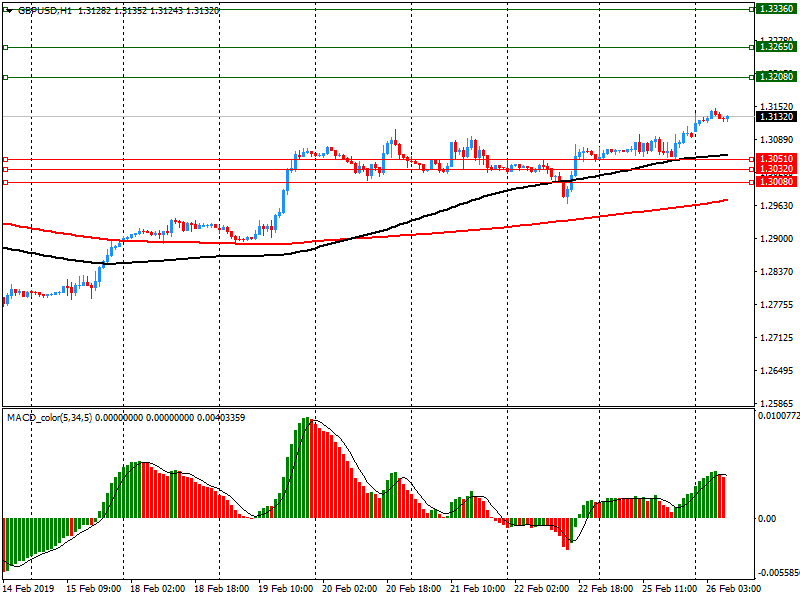Click the 14 Feb 2019 date axis label
The height and width of the screenshot is (600, 800).
tap(30, 590)
